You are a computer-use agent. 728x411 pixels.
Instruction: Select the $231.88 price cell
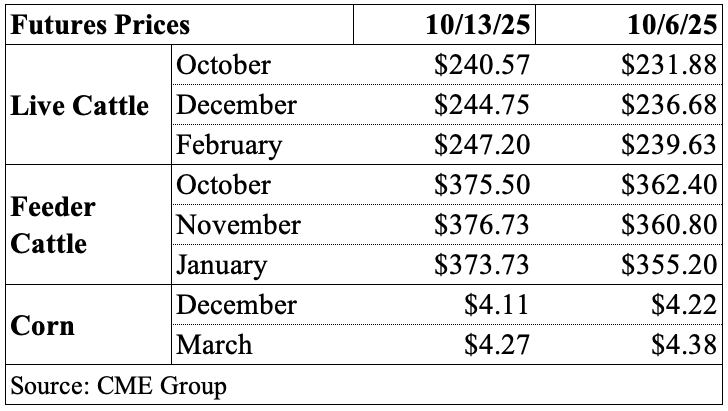pyautogui.click(x=670, y=65)
